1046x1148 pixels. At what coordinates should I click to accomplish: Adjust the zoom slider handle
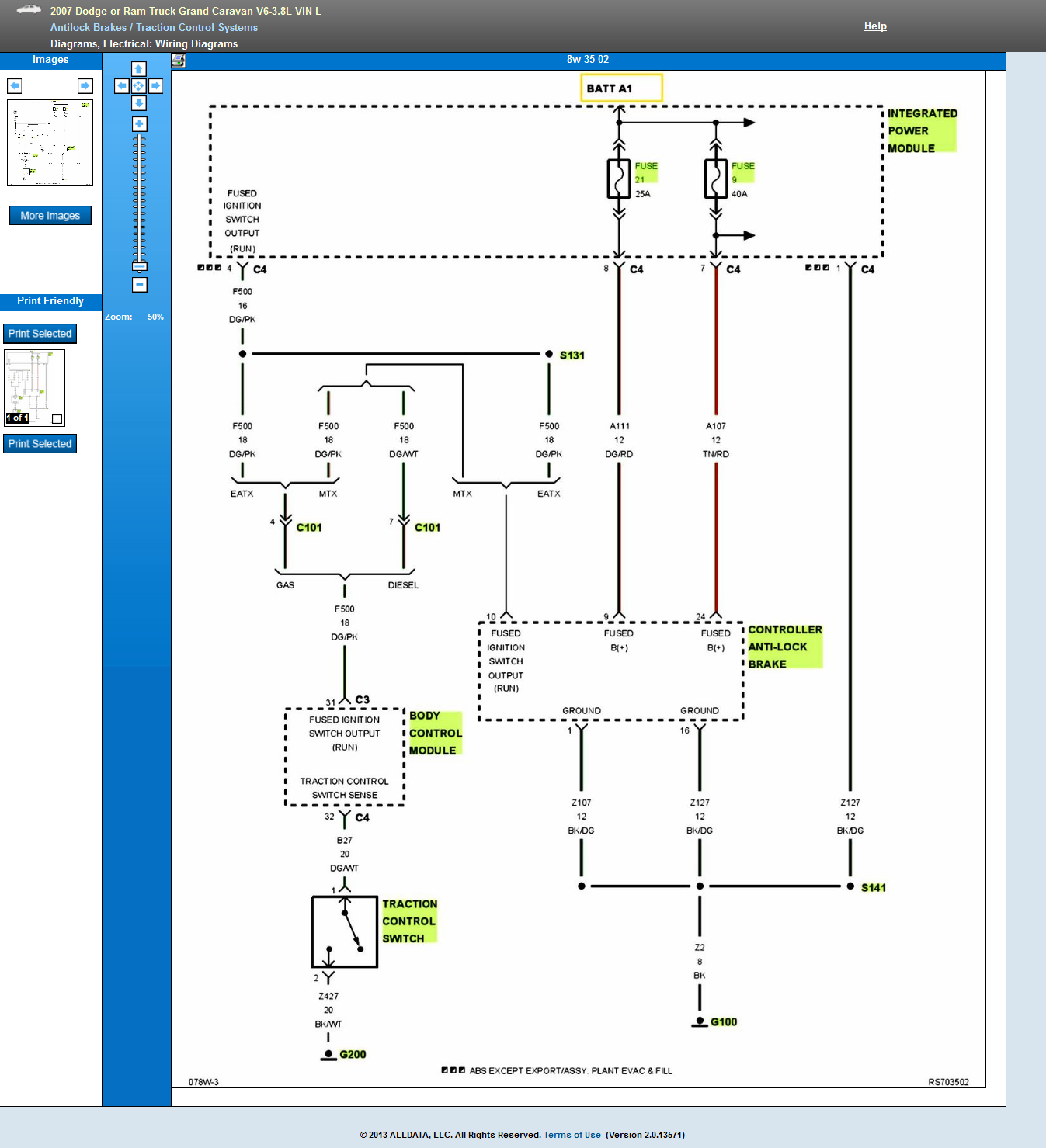pos(139,266)
